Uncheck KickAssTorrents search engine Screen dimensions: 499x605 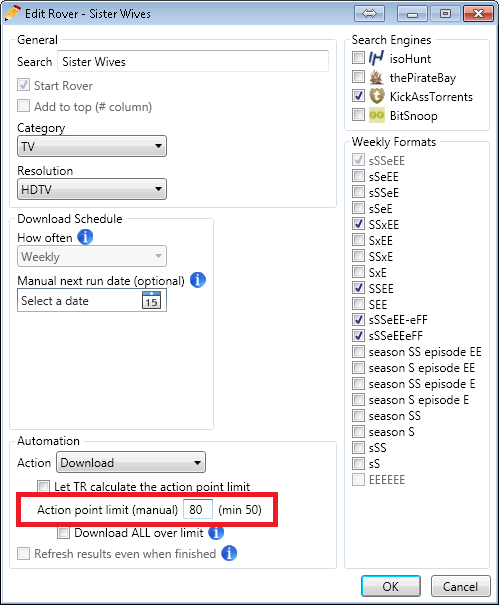358,96
